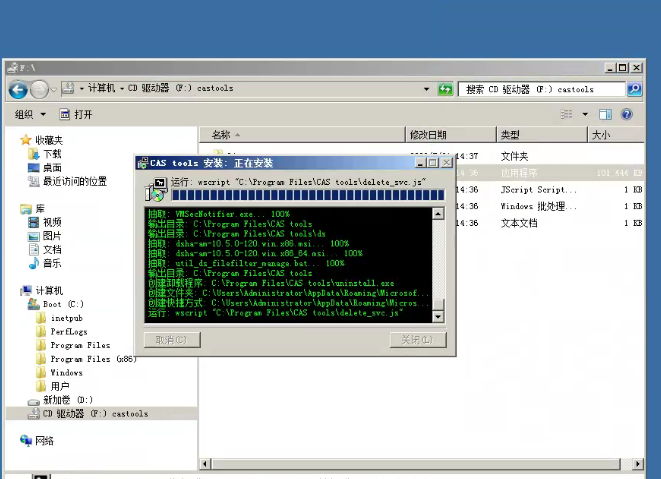This screenshot has height=479, width=661.
Task: Open 下载 folder in favorites
Action: [51, 154]
